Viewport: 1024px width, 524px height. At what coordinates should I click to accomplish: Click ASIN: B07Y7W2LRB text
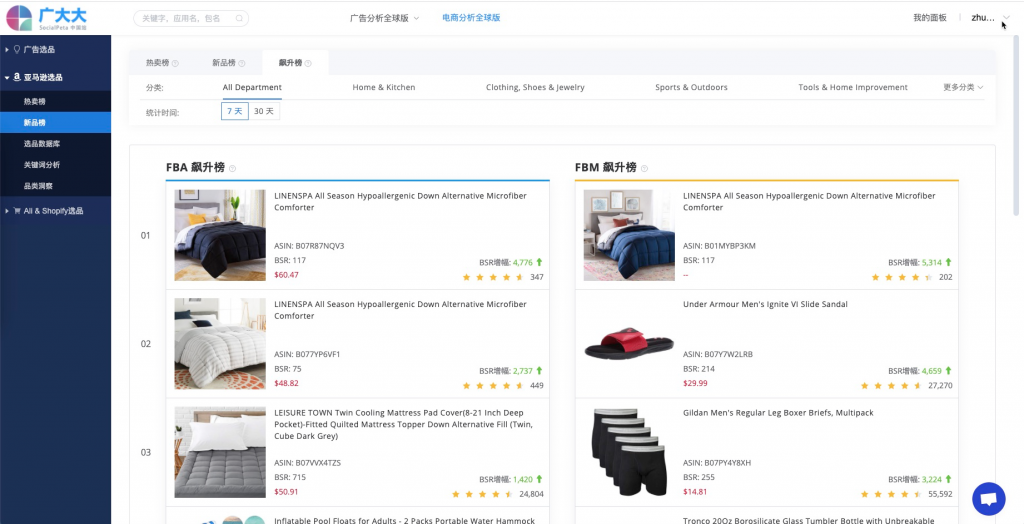(718, 354)
